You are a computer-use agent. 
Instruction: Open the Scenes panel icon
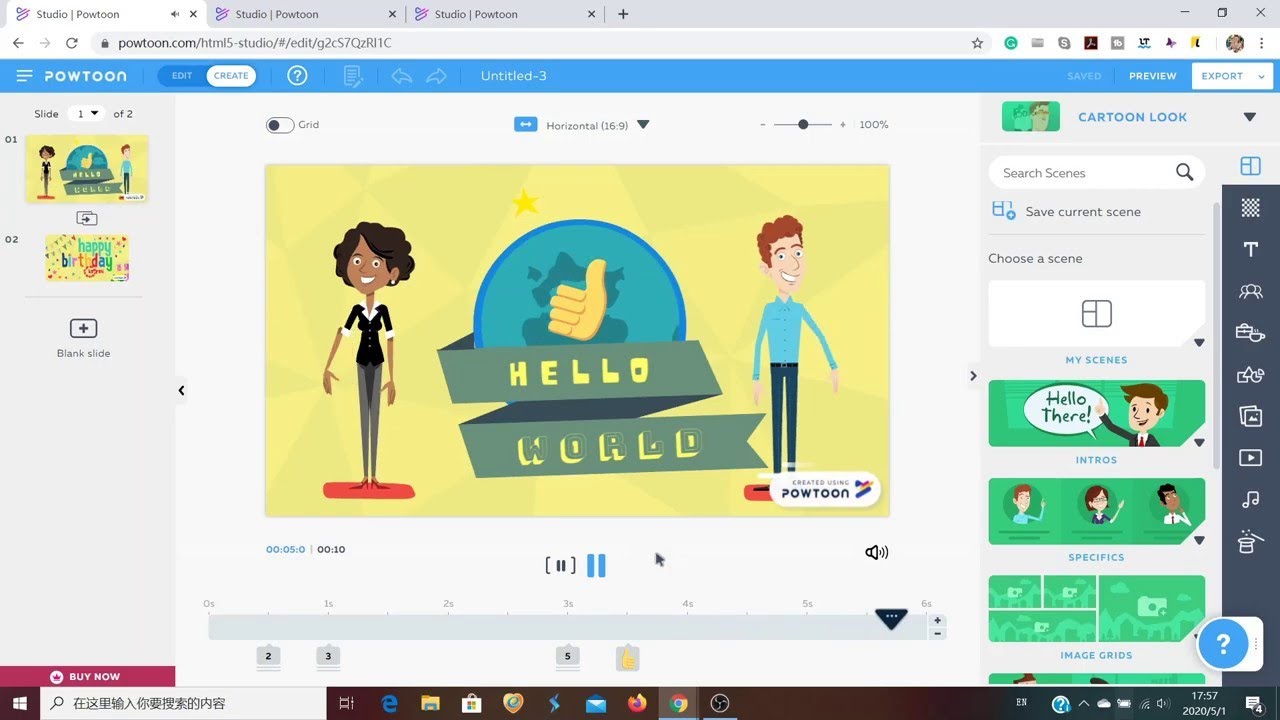(1250, 166)
